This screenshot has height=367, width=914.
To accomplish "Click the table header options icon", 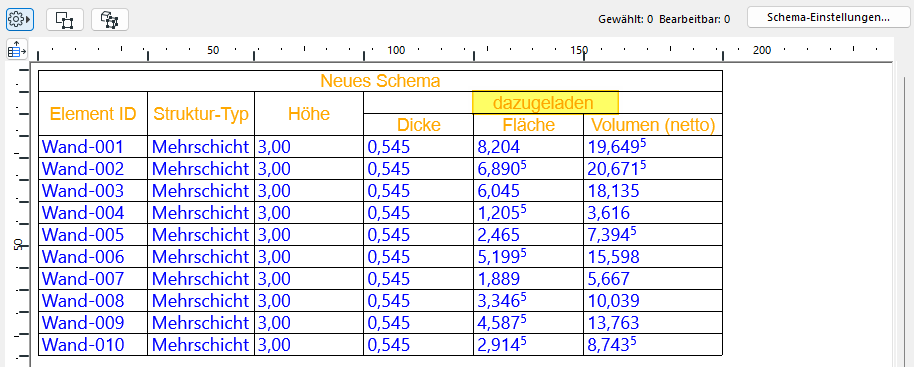I will pyautogui.click(x=17, y=51).
